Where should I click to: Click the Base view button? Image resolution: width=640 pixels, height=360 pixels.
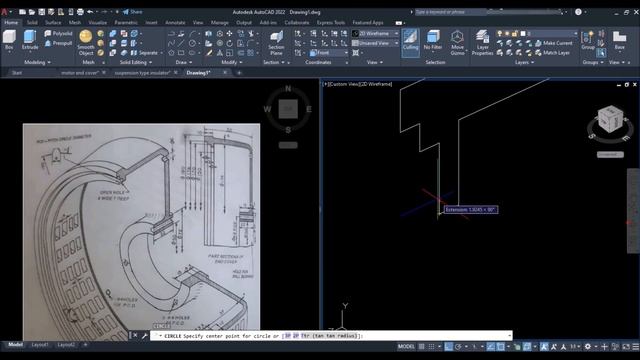[x=620, y=40]
